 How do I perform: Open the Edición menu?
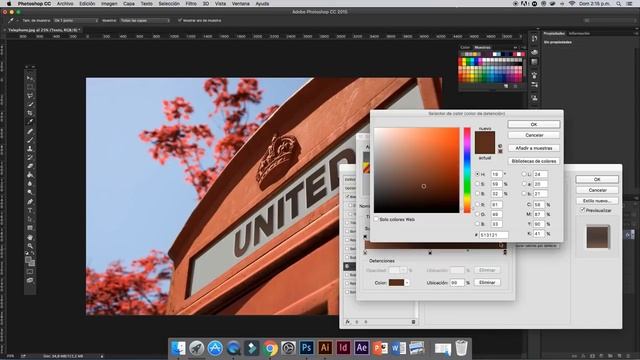[x=87, y=4]
